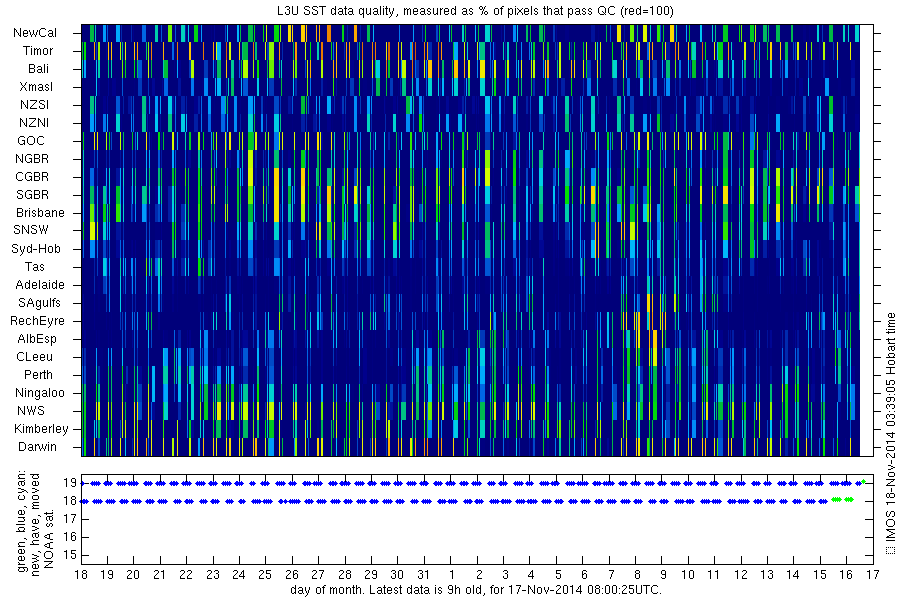The image size is (900, 600).
Task: Select the Darwin row label
Action: pos(37,447)
